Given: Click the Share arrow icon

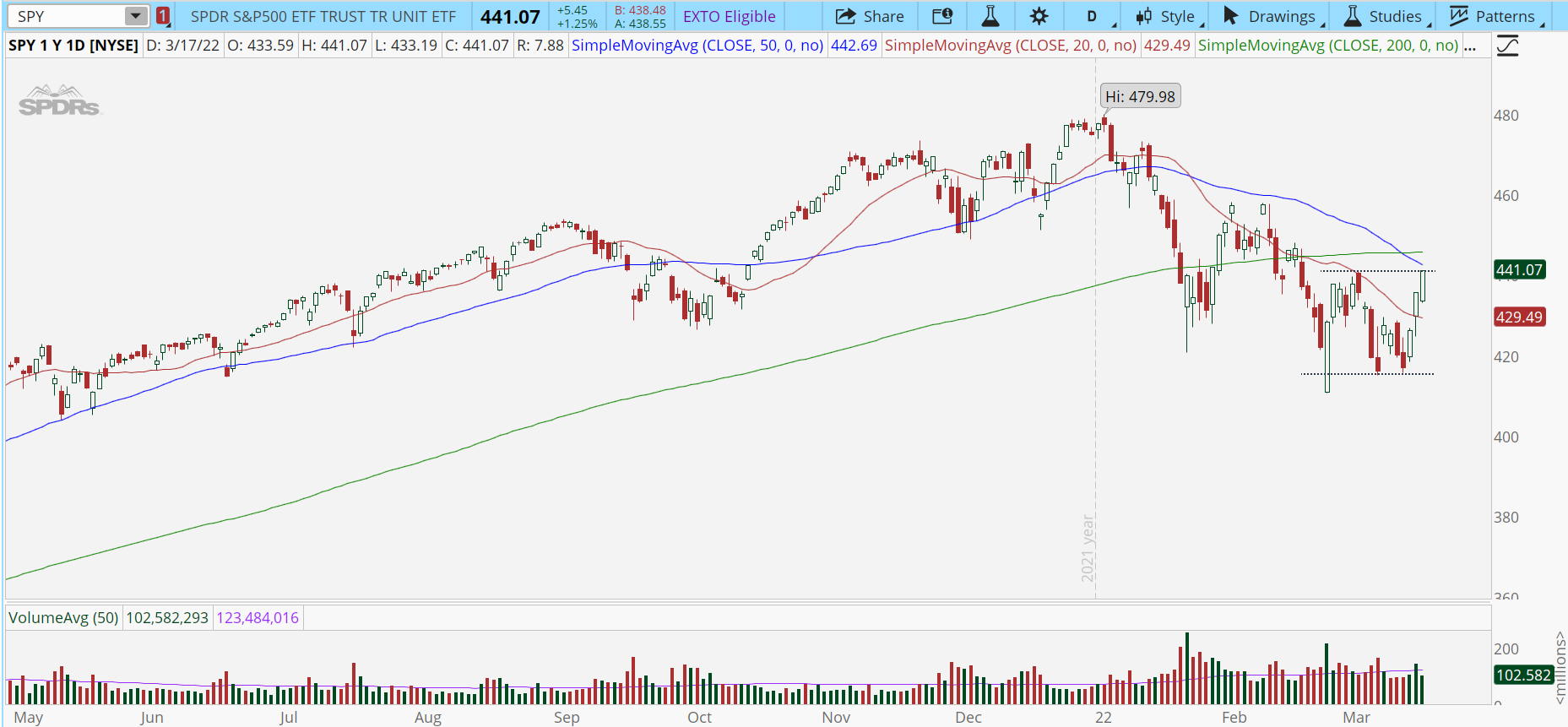Looking at the screenshot, I should [x=845, y=16].
